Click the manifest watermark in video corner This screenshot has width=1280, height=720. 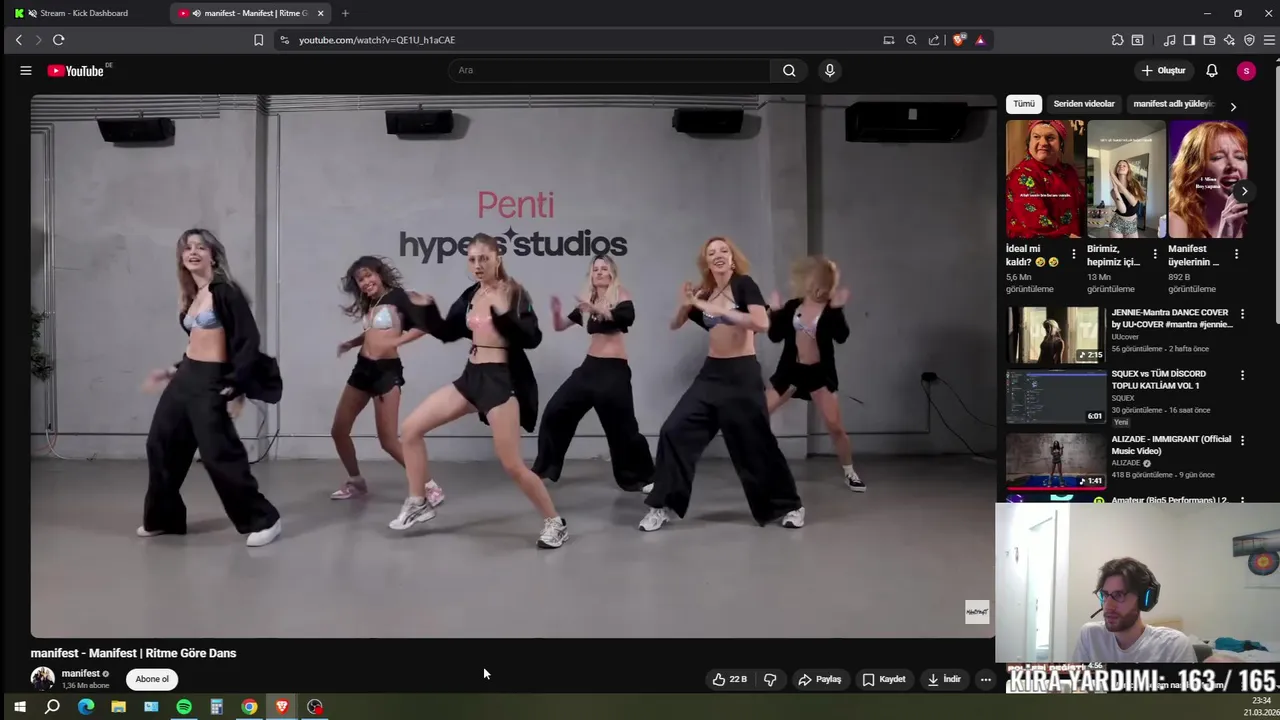pos(977,612)
